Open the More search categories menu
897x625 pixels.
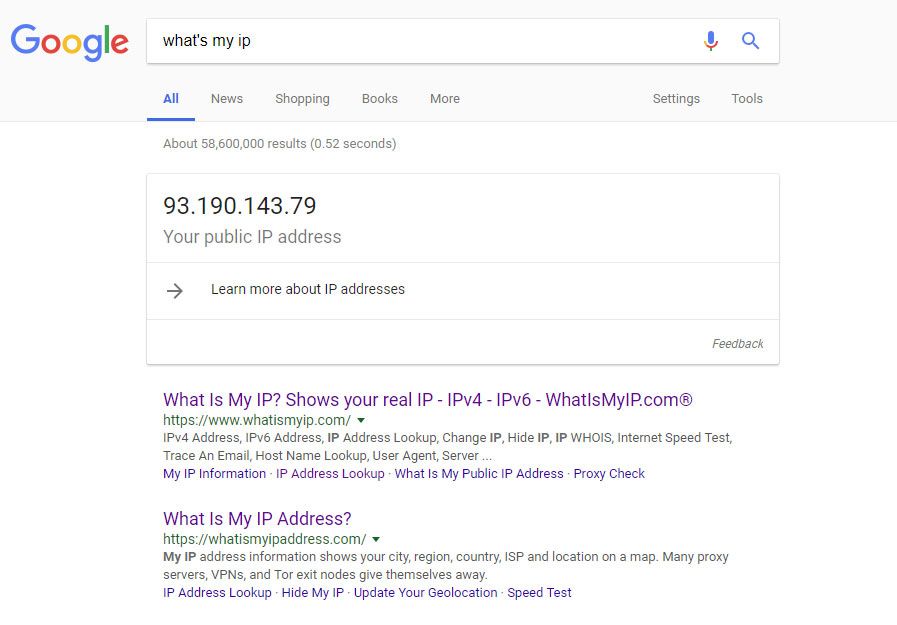click(444, 98)
